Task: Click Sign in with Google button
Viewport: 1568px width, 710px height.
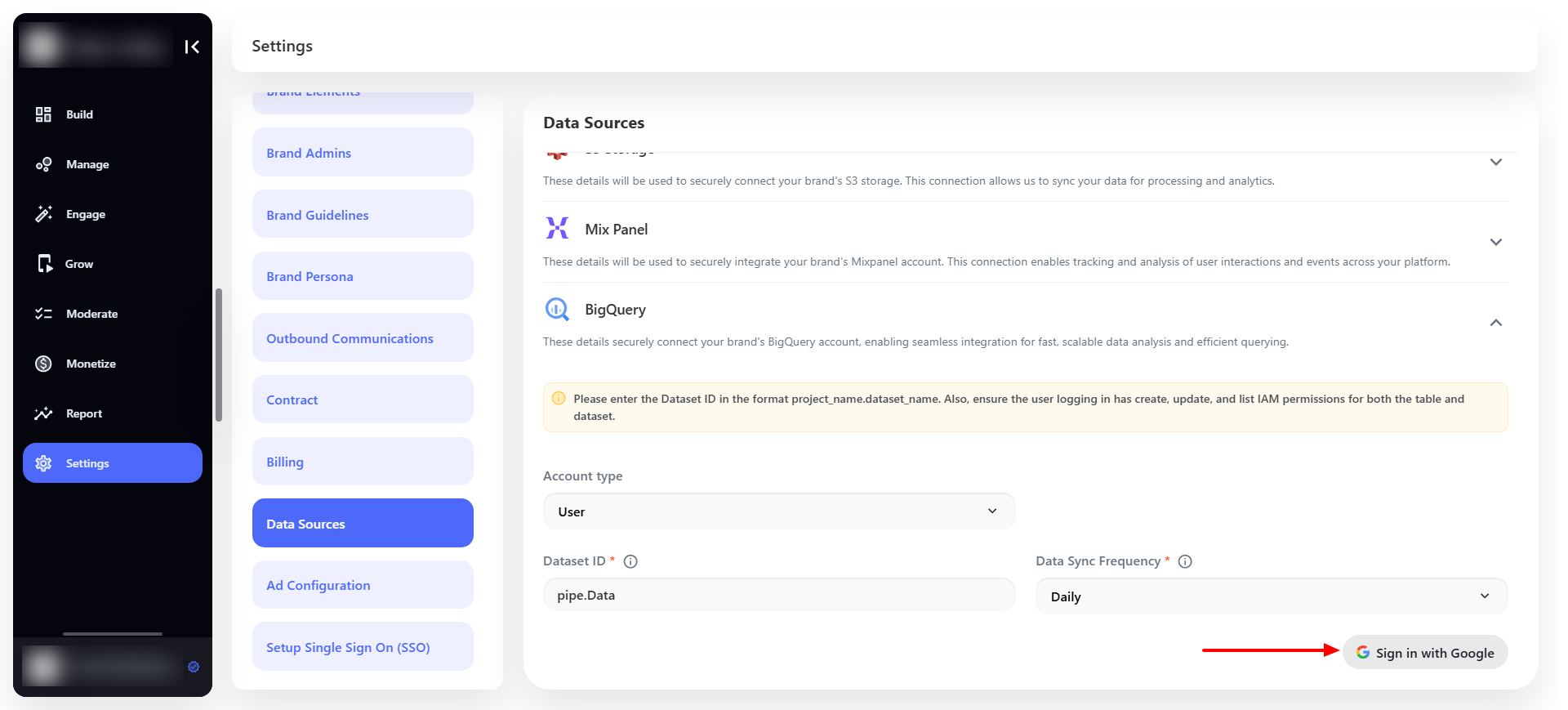Action: (1425, 652)
